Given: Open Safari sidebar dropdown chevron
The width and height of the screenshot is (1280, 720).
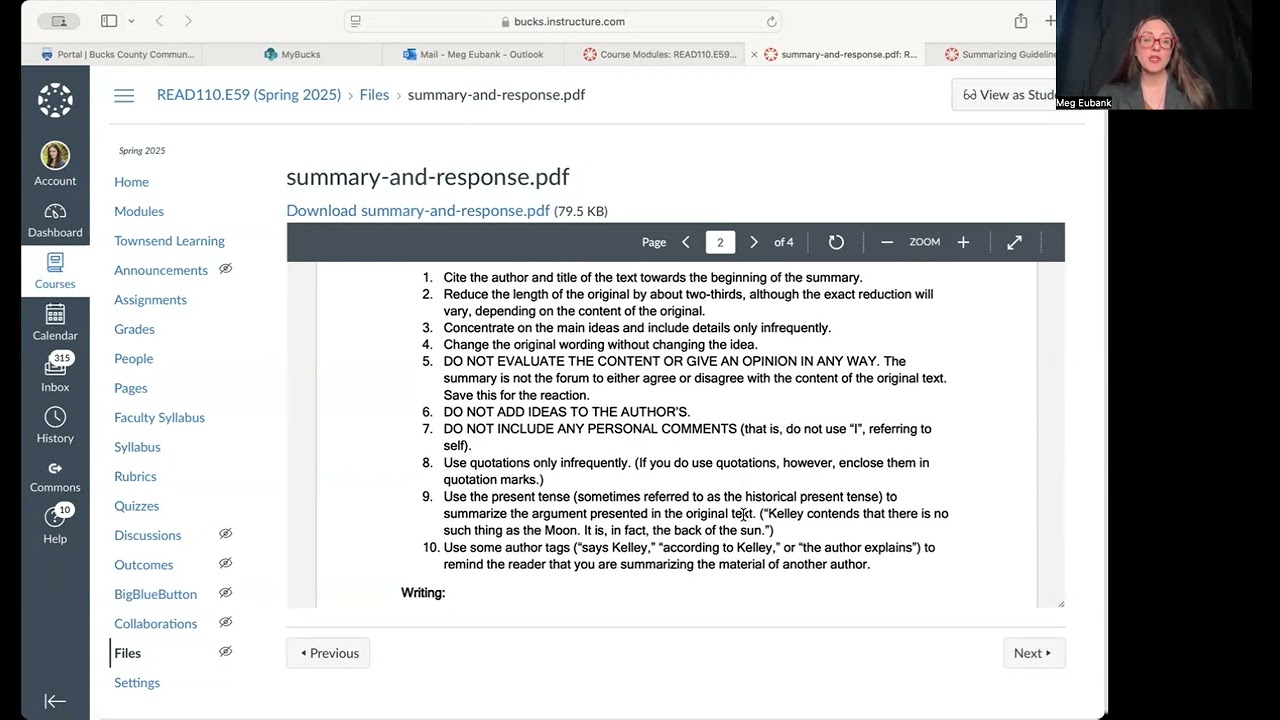Looking at the screenshot, I should [131, 21].
